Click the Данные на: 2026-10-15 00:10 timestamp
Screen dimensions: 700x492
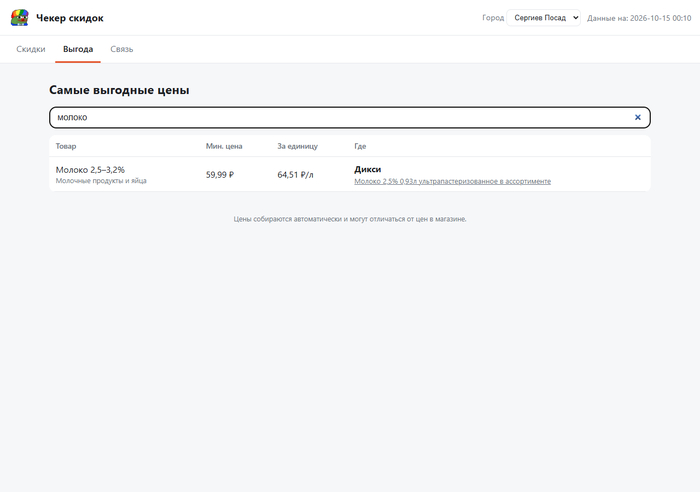pyautogui.click(x=639, y=18)
